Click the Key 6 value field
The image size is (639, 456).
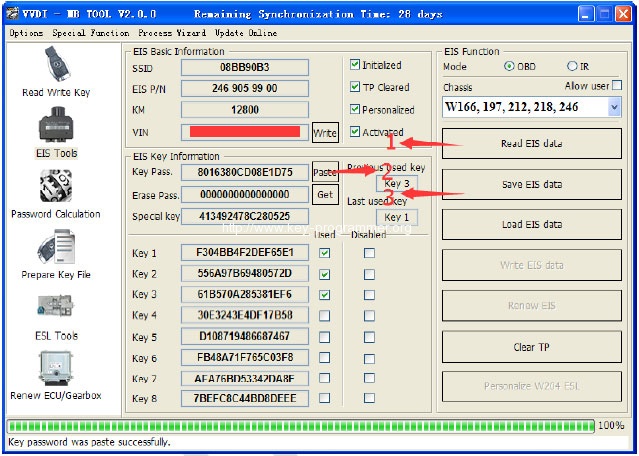pos(245,357)
